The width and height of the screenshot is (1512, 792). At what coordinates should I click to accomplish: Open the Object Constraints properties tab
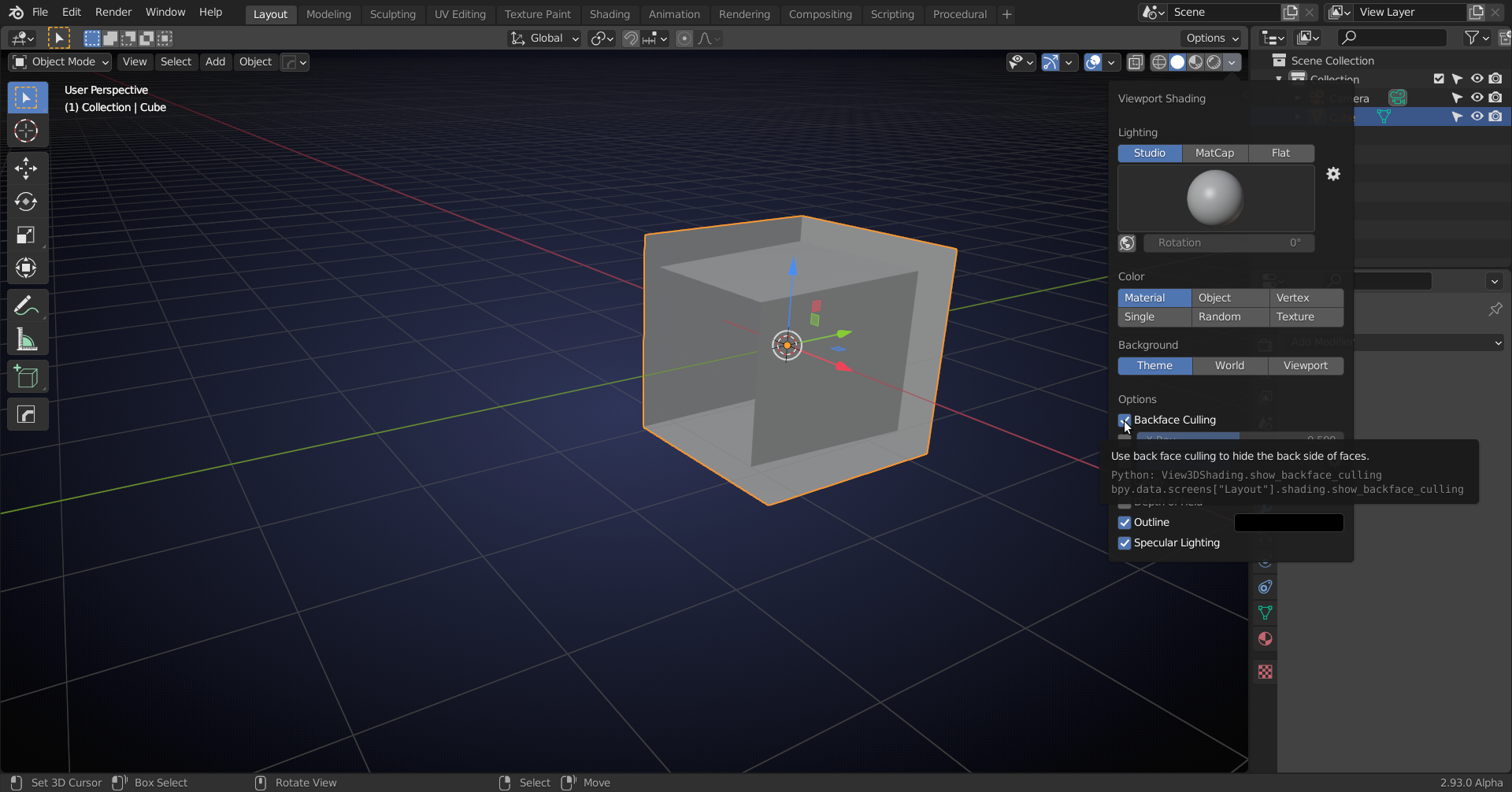click(1266, 587)
